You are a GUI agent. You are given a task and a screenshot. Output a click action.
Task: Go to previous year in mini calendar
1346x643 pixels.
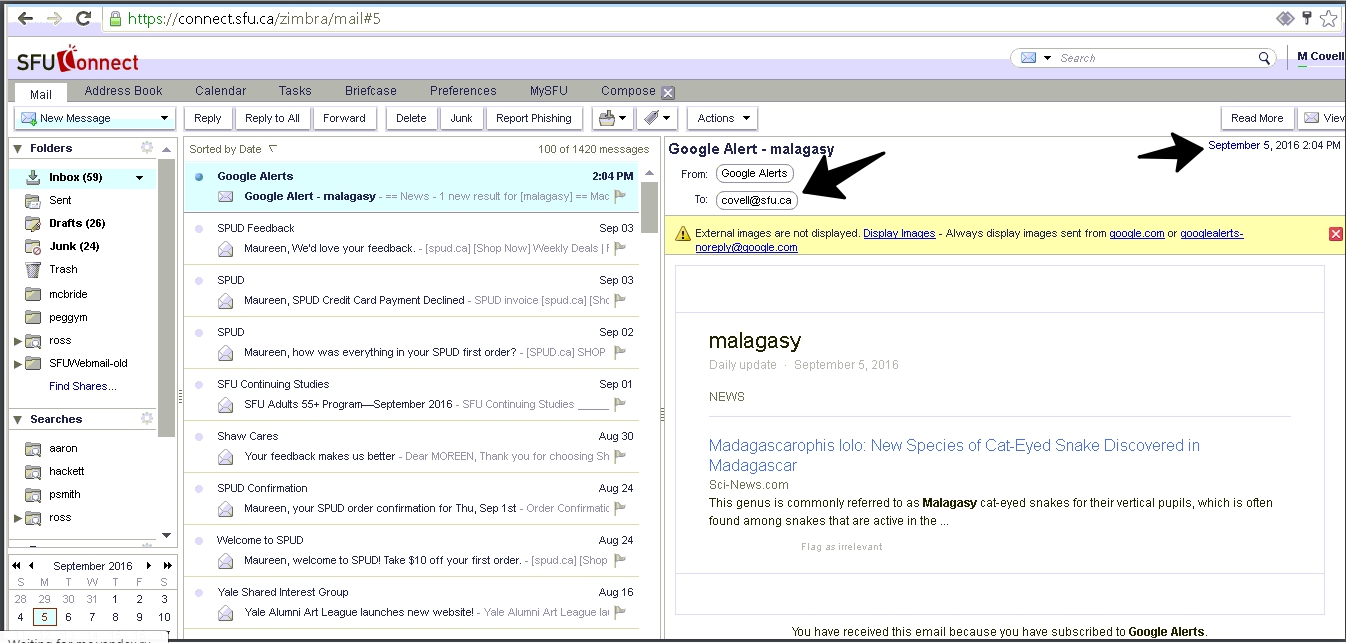point(17,566)
